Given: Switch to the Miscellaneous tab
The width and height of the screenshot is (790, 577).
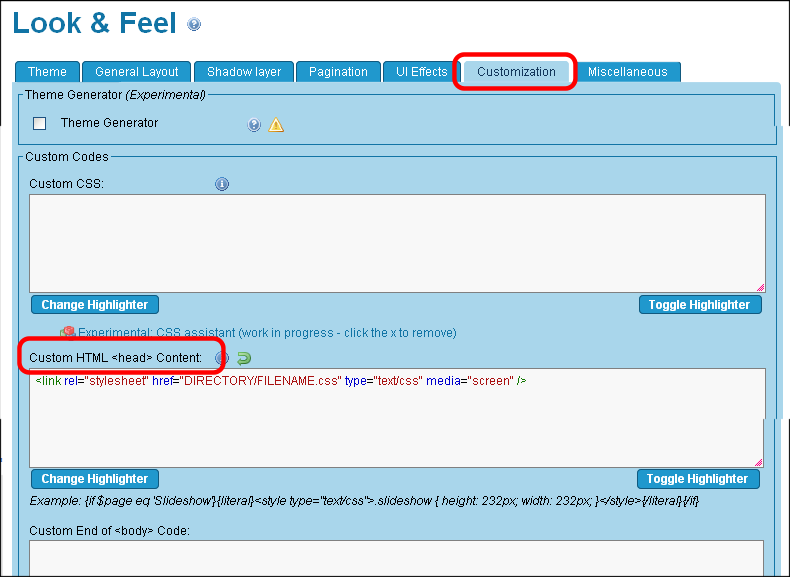Looking at the screenshot, I should [x=627, y=72].
